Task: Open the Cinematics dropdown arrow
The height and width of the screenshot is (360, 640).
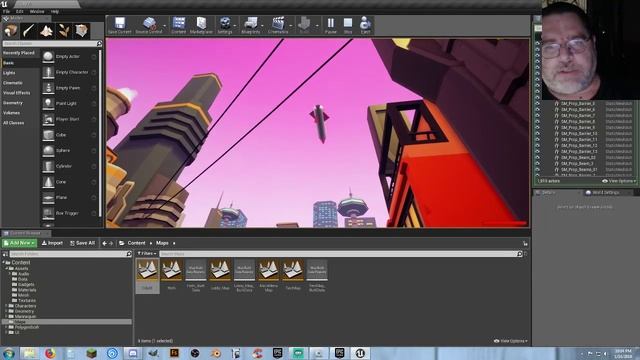Action: pyautogui.click(x=291, y=26)
